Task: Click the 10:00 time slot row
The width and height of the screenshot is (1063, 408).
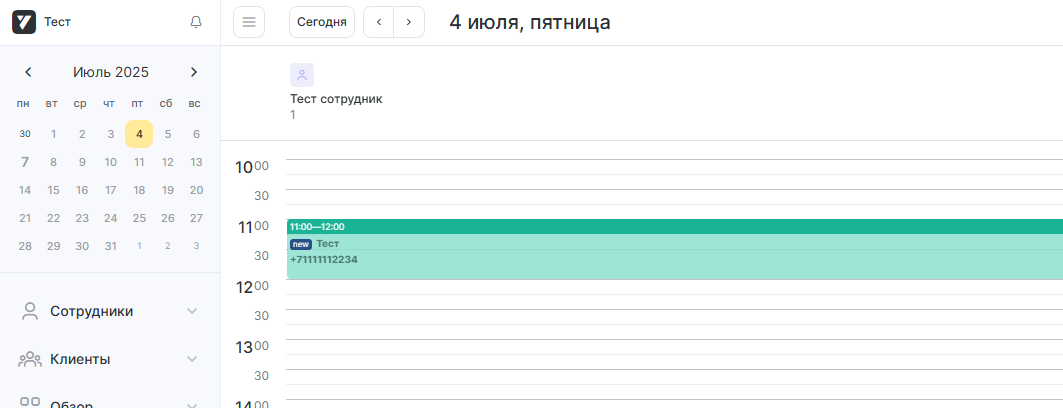Action: click(675, 167)
